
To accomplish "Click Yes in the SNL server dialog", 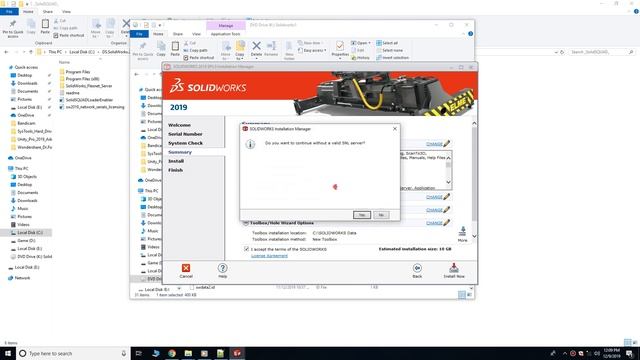I will 362,215.
